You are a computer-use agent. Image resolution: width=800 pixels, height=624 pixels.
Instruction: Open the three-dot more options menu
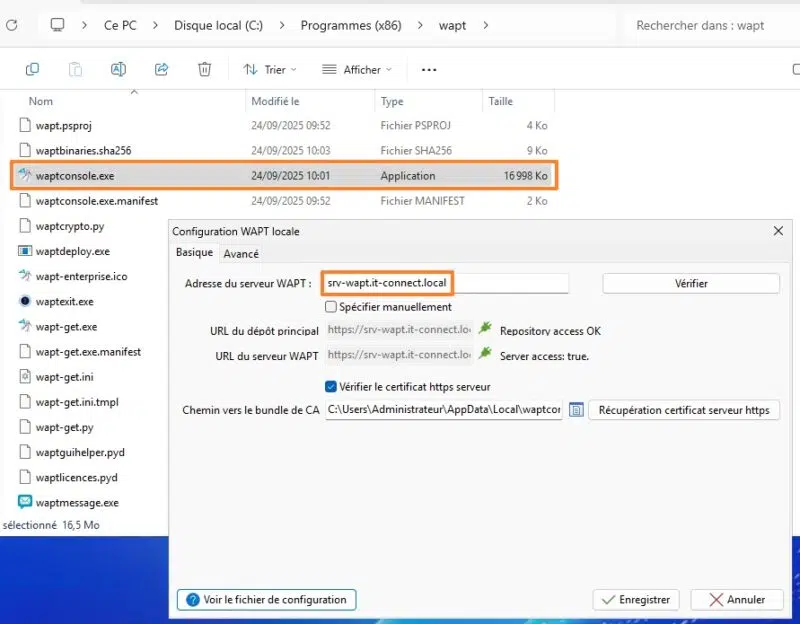click(429, 69)
